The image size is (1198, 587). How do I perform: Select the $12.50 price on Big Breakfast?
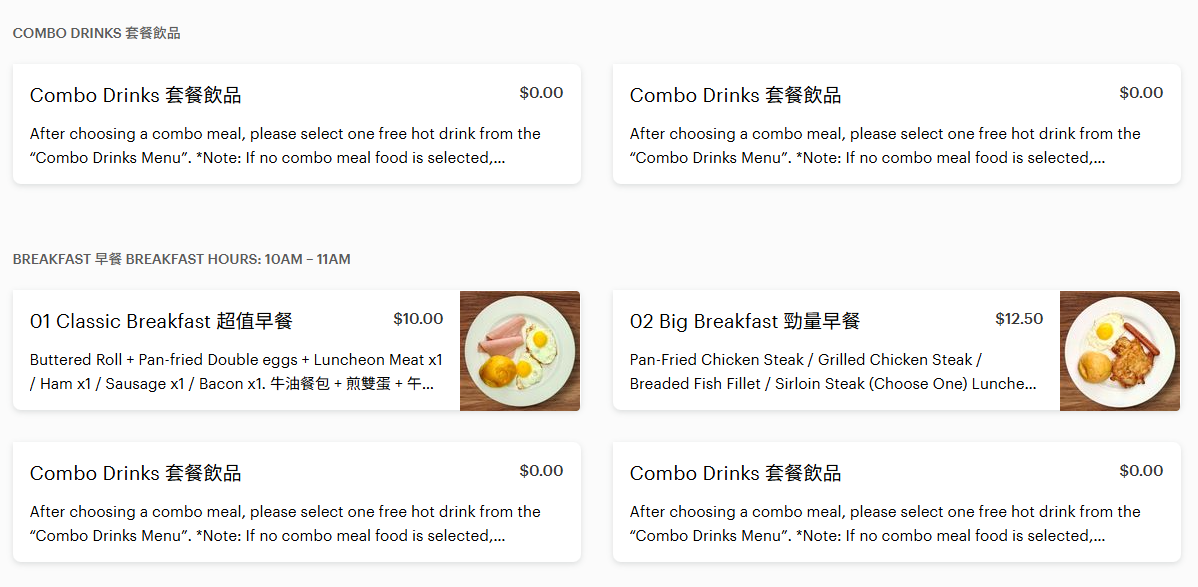pyautogui.click(x=1019, y=319)
